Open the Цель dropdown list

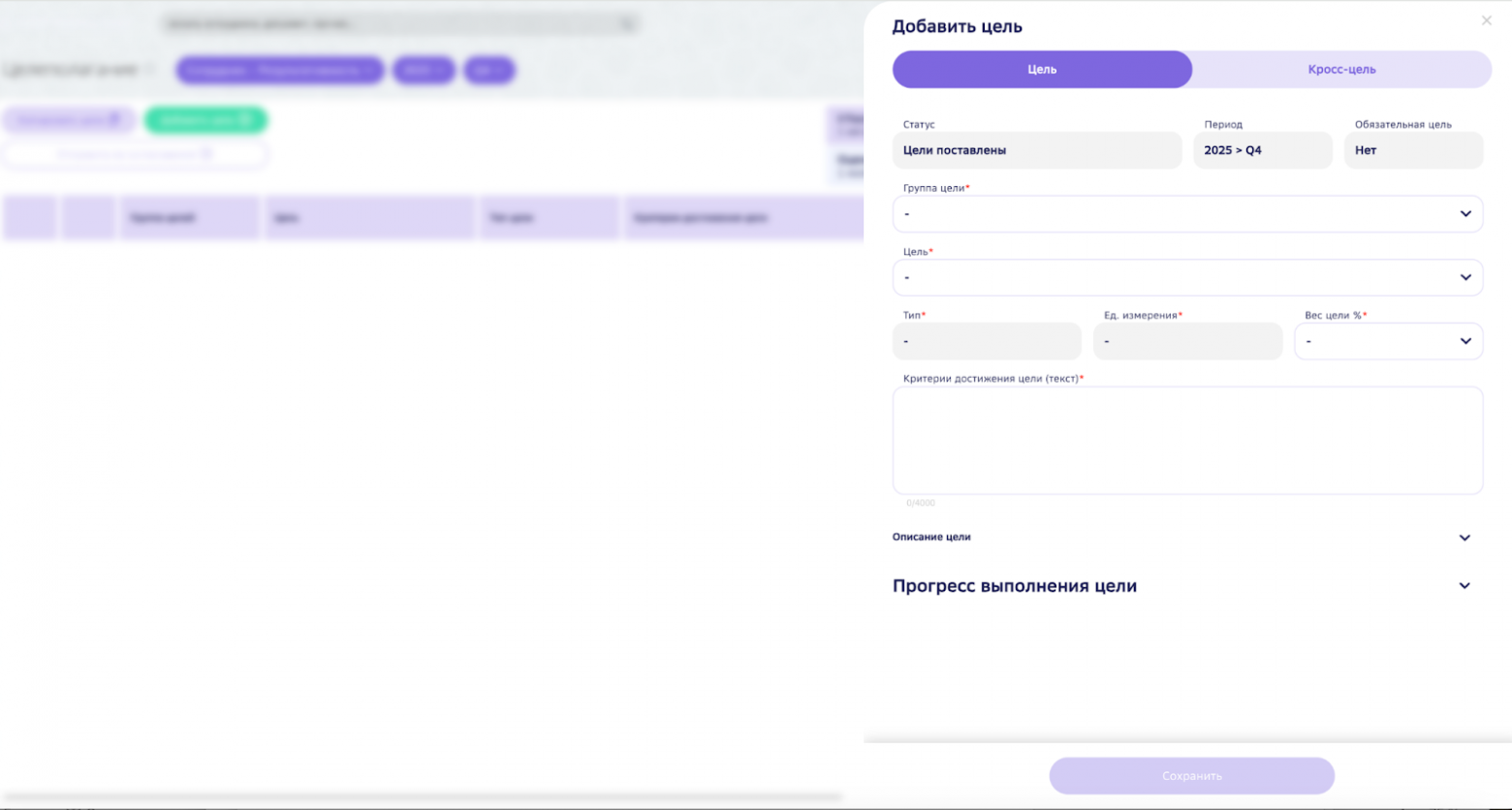1187,278
